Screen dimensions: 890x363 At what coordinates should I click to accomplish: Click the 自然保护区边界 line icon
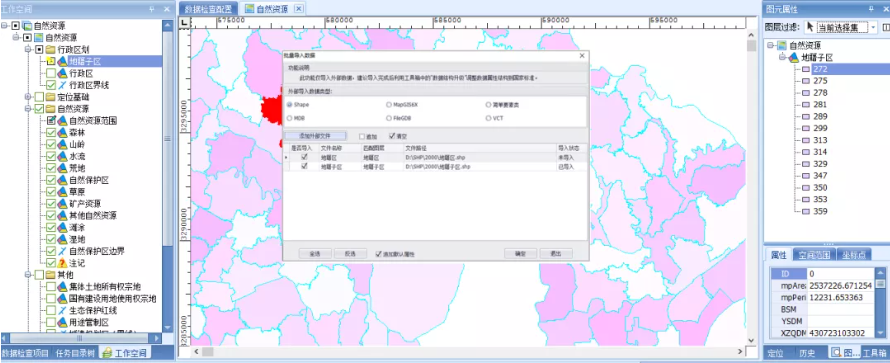(62, 251)
